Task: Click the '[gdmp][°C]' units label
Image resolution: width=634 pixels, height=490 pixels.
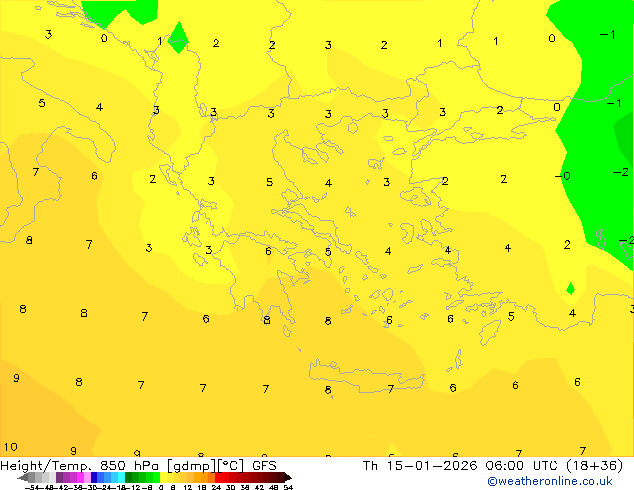Action: (206, 466)
